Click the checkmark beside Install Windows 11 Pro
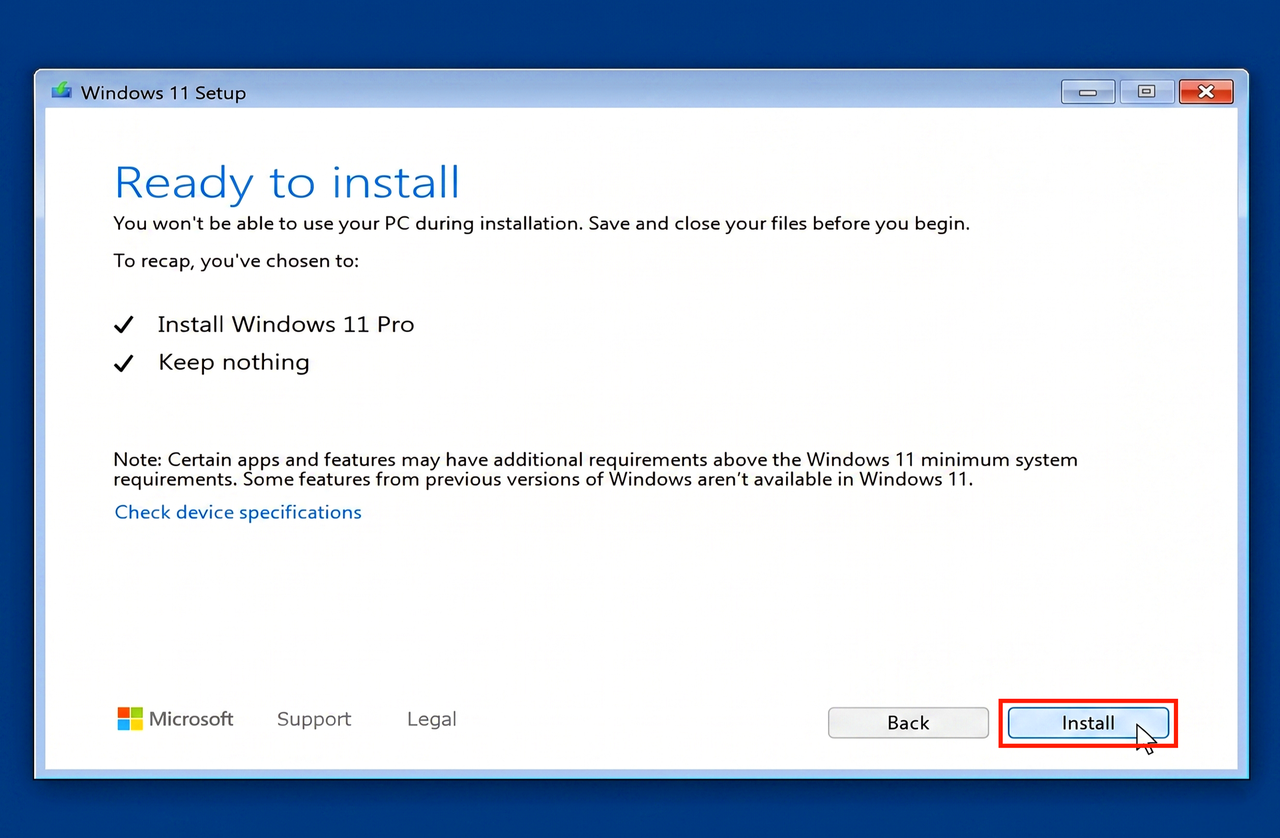Image resolution: width=1280 pixels, height=838 pixels. click(x=124, y=325)
